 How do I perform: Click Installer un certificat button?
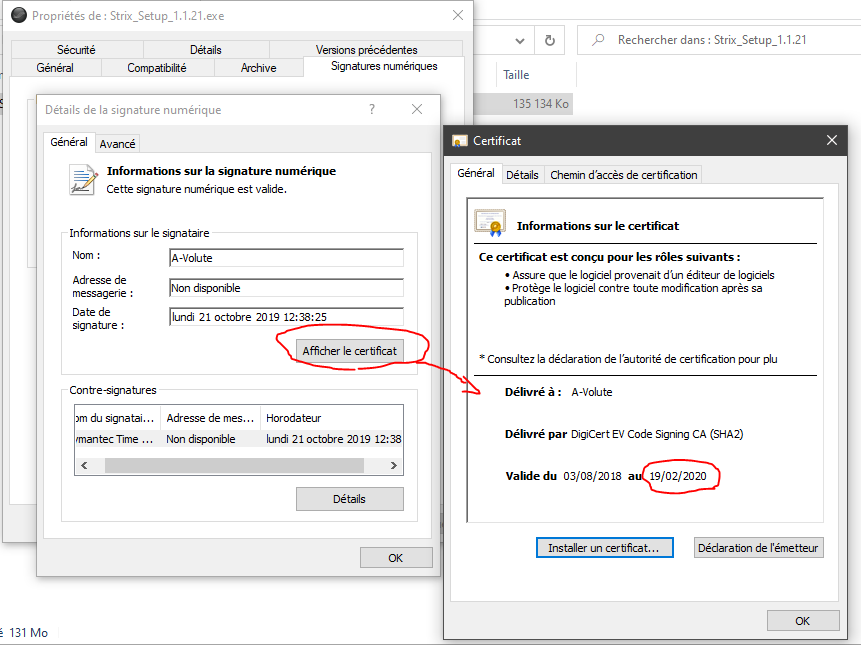[604, 548]
